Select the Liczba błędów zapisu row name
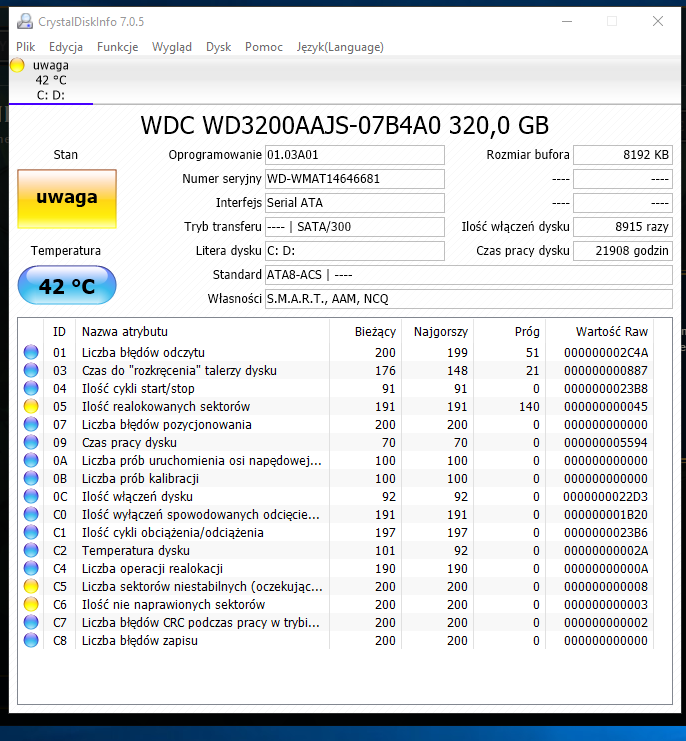This screenshot has width=686, height=741. 139,641
